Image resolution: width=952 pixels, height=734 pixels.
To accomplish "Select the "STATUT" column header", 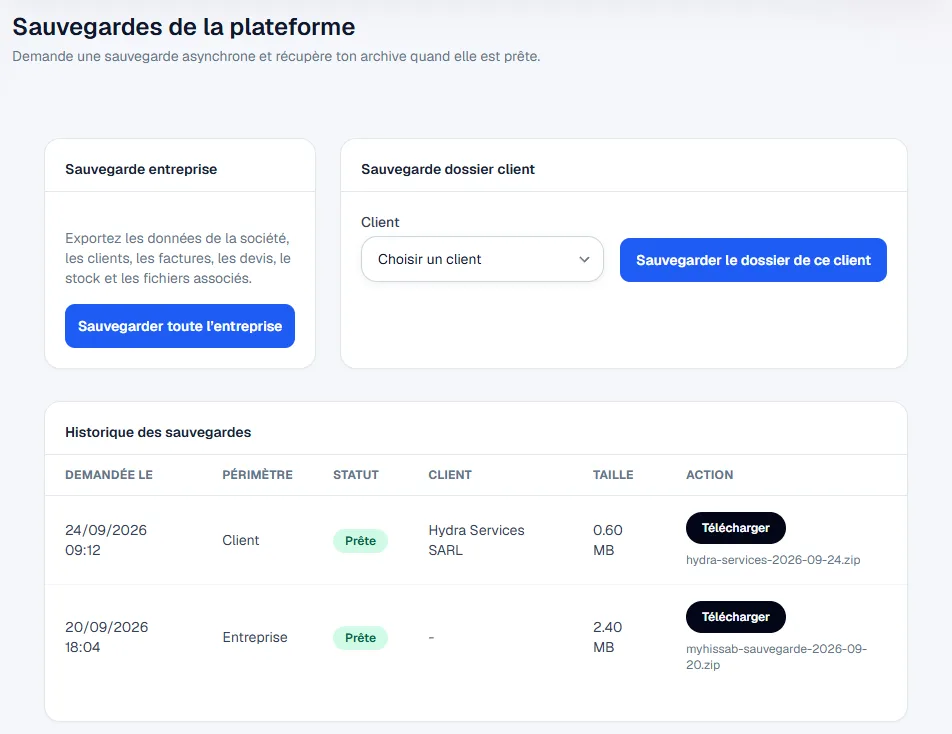I will click(x=356, y=475).
